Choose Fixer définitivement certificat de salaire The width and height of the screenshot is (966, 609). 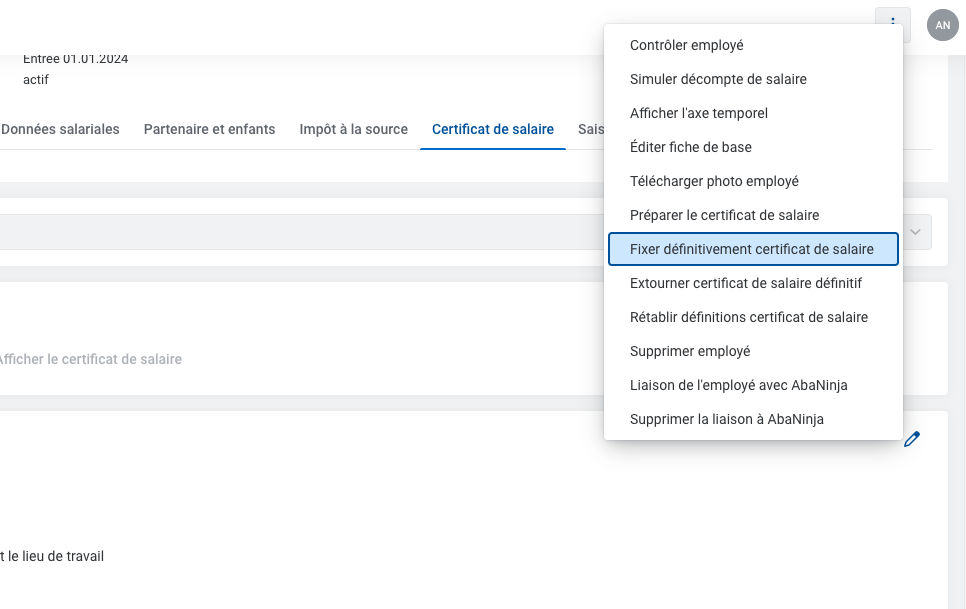tap(751, 249)
